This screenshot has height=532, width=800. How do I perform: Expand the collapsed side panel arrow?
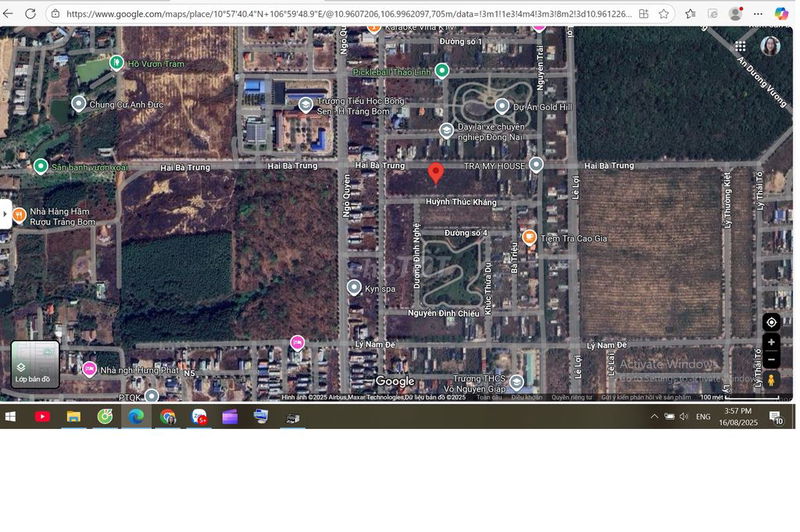click(x=5, y=214)
